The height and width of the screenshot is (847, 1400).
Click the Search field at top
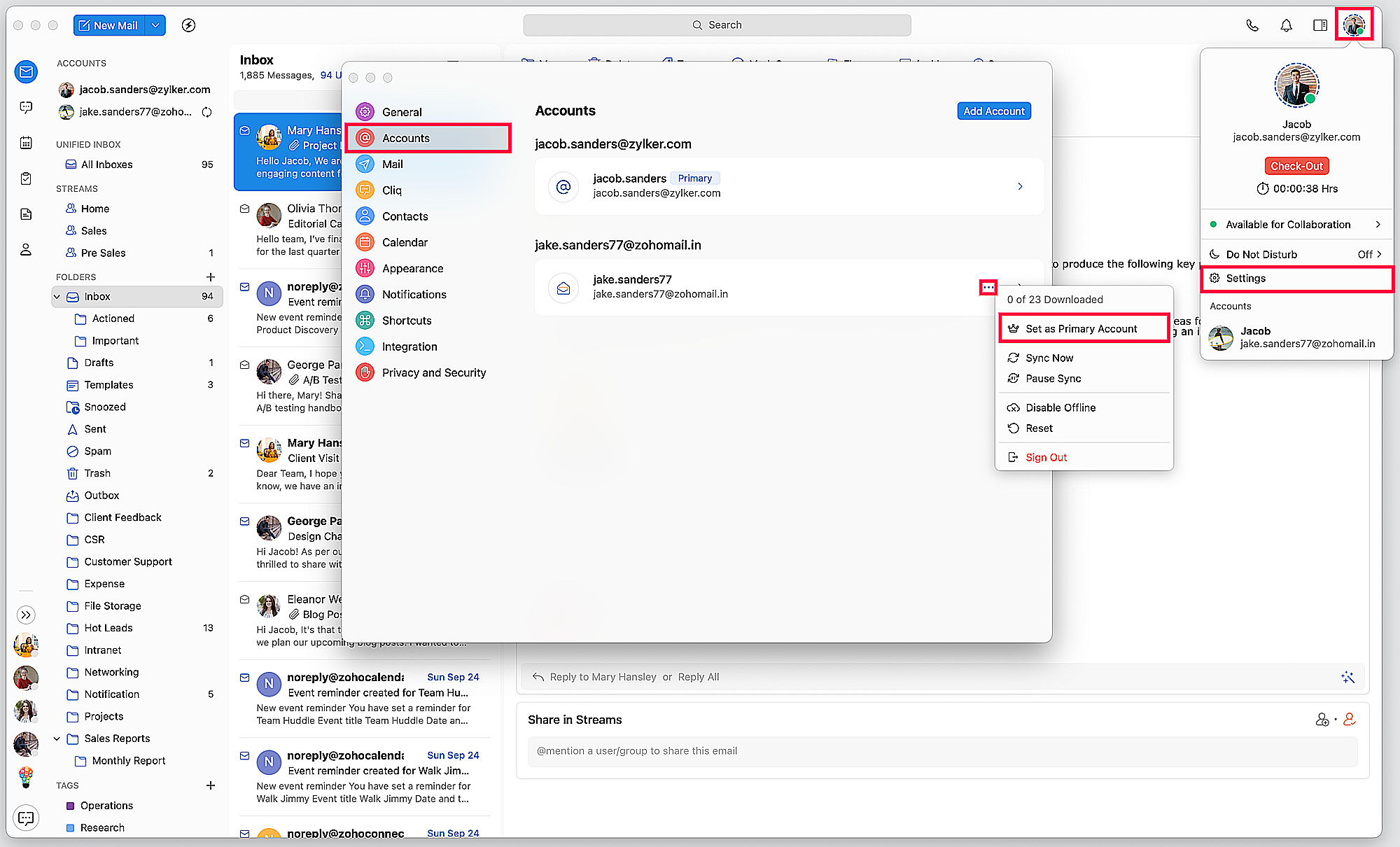(717, 25)
